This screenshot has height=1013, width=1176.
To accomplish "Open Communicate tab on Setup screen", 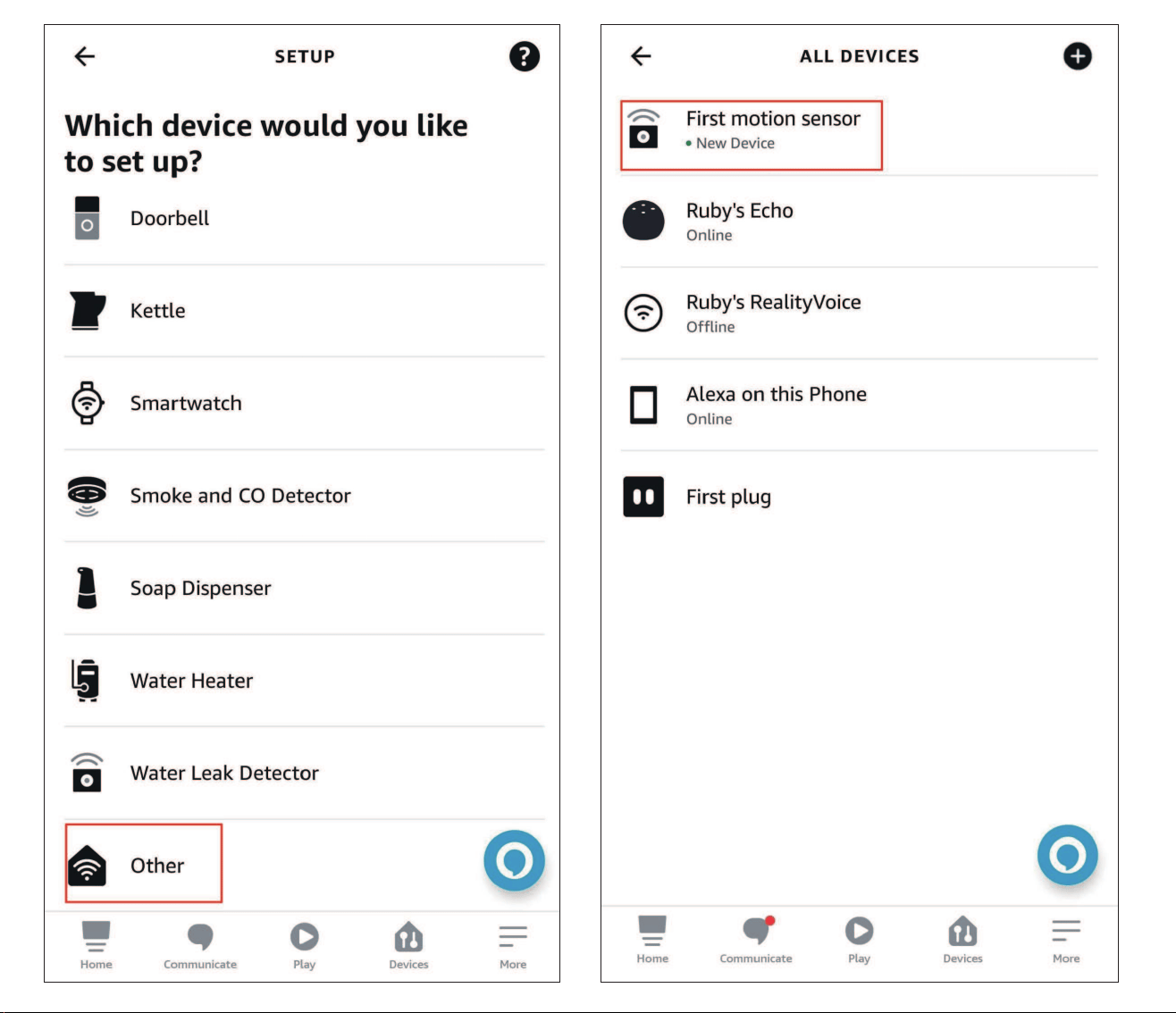I will pos(200,945).
